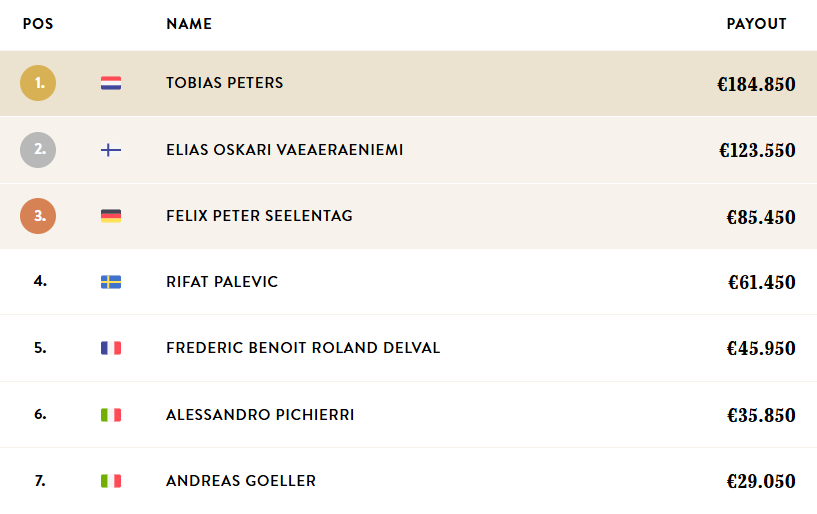Click the Italian flag beside Alessandro Pichierri
The width and height of the screenshot is (817, 514).
pos(111,414)
